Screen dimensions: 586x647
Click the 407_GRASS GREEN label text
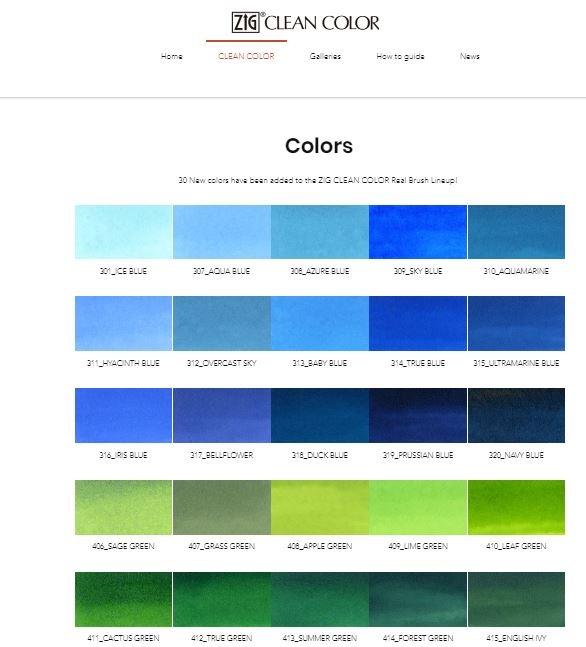click(222, 546)
